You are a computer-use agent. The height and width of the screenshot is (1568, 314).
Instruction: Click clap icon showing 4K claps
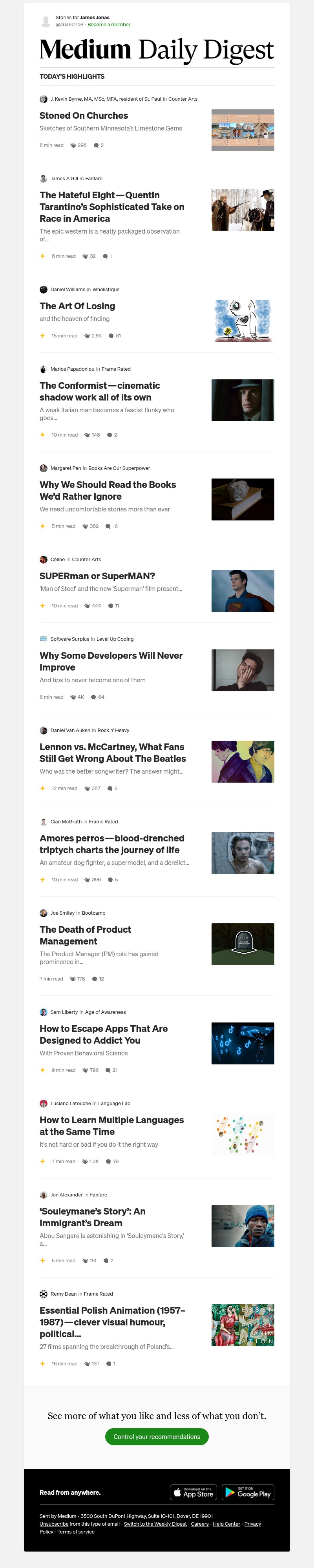click(73, 698)
